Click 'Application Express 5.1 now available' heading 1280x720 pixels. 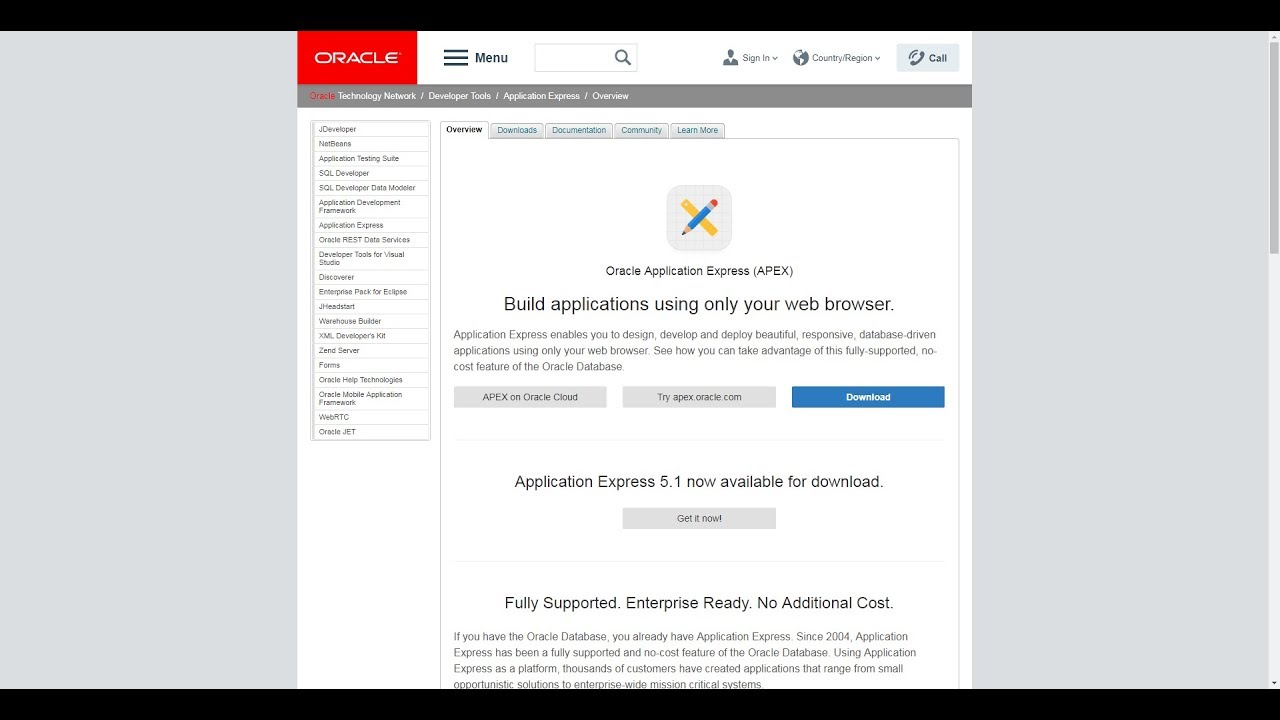point(699,482)
